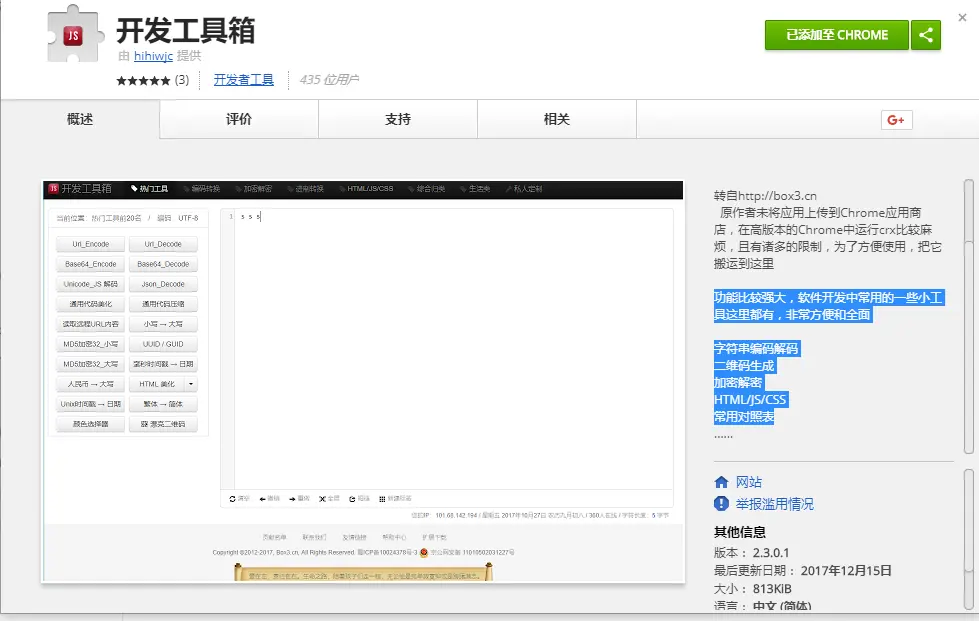The width and height of the screenshot is (979, 621).
Task: Click the home icon beside 网站
Action: [721, 482]
